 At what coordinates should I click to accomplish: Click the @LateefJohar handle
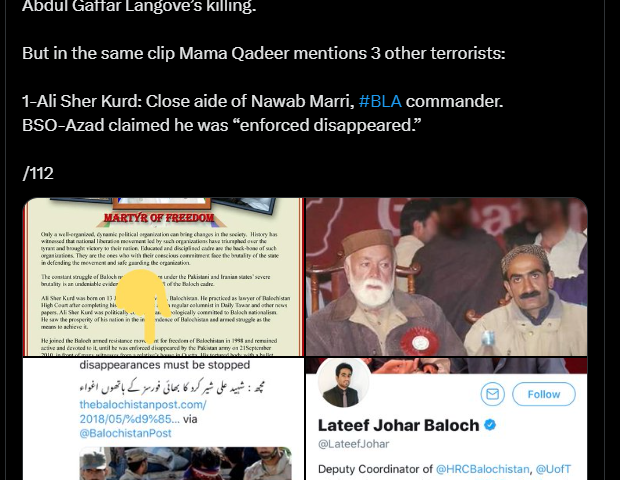pos(353,444)
